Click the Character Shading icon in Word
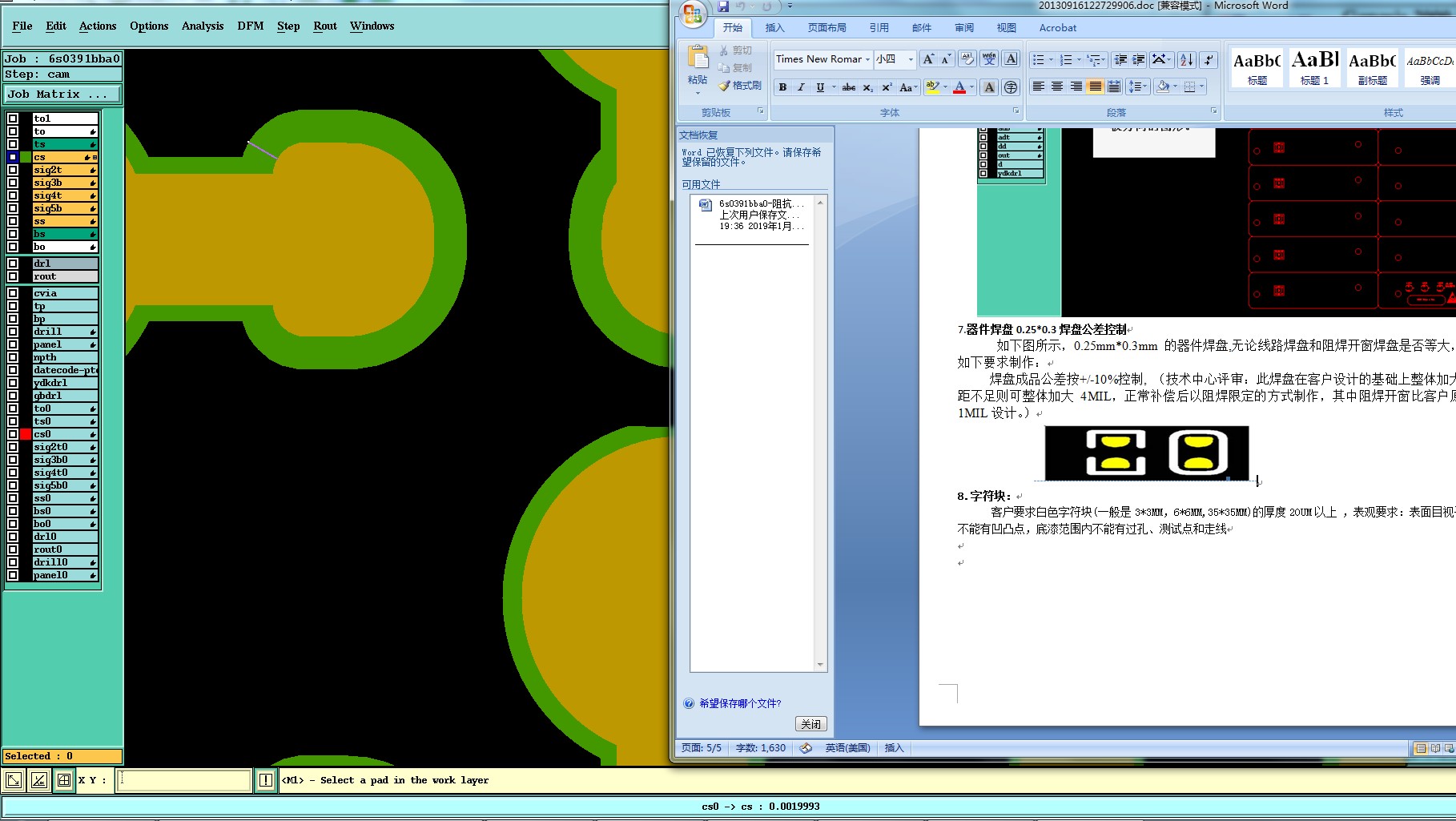Image resolution: width=1456 pixels, height=821 pixels. 989,87
